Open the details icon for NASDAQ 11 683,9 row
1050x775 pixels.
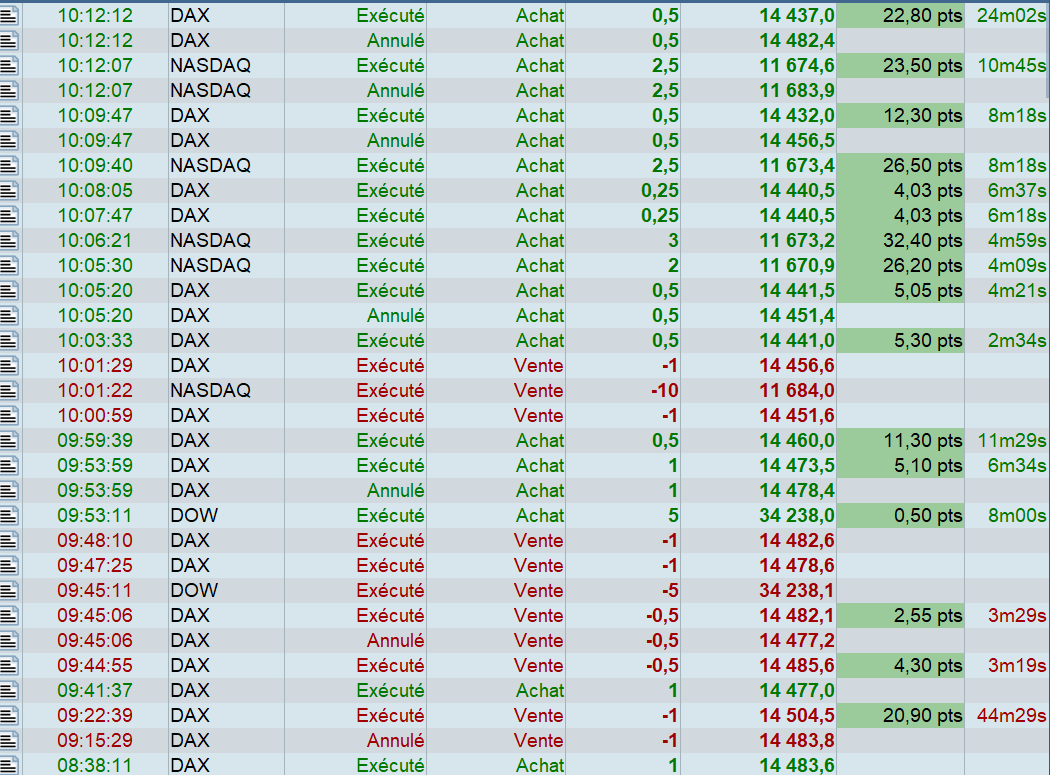9,90
